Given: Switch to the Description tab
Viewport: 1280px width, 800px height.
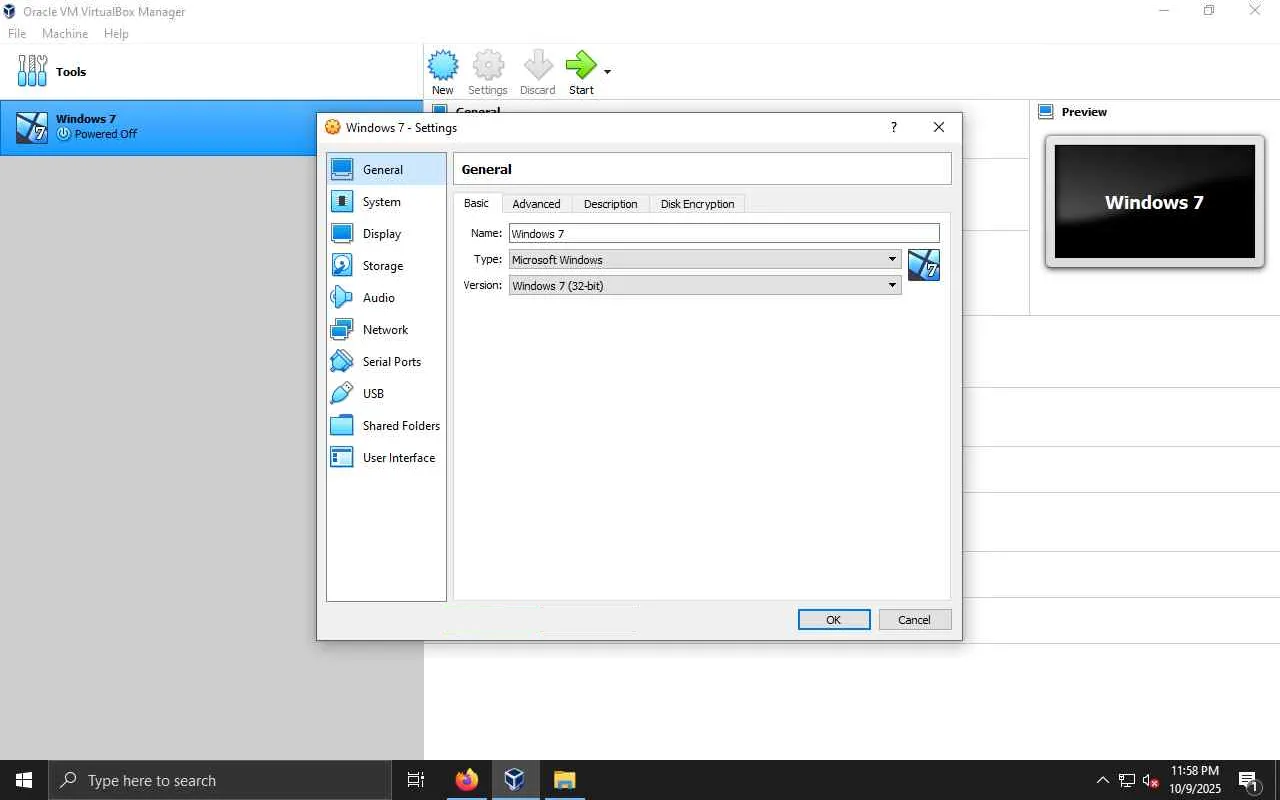Looking at the screenshot, I should (610, 204).
